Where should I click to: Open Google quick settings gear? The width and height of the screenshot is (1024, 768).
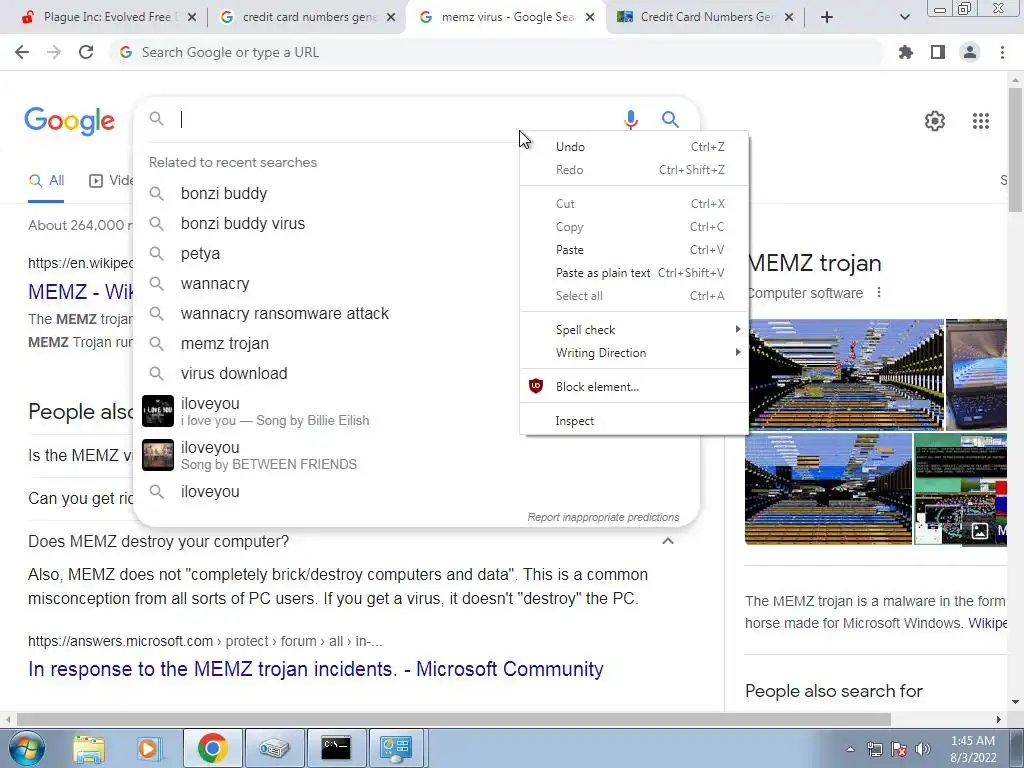(x=935, y=121)
